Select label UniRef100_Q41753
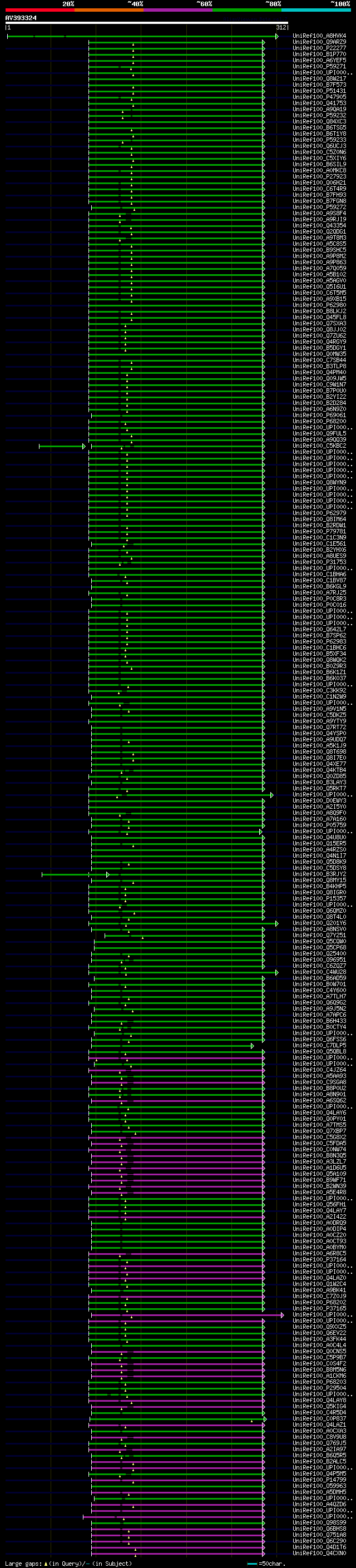 pos(319,103)
